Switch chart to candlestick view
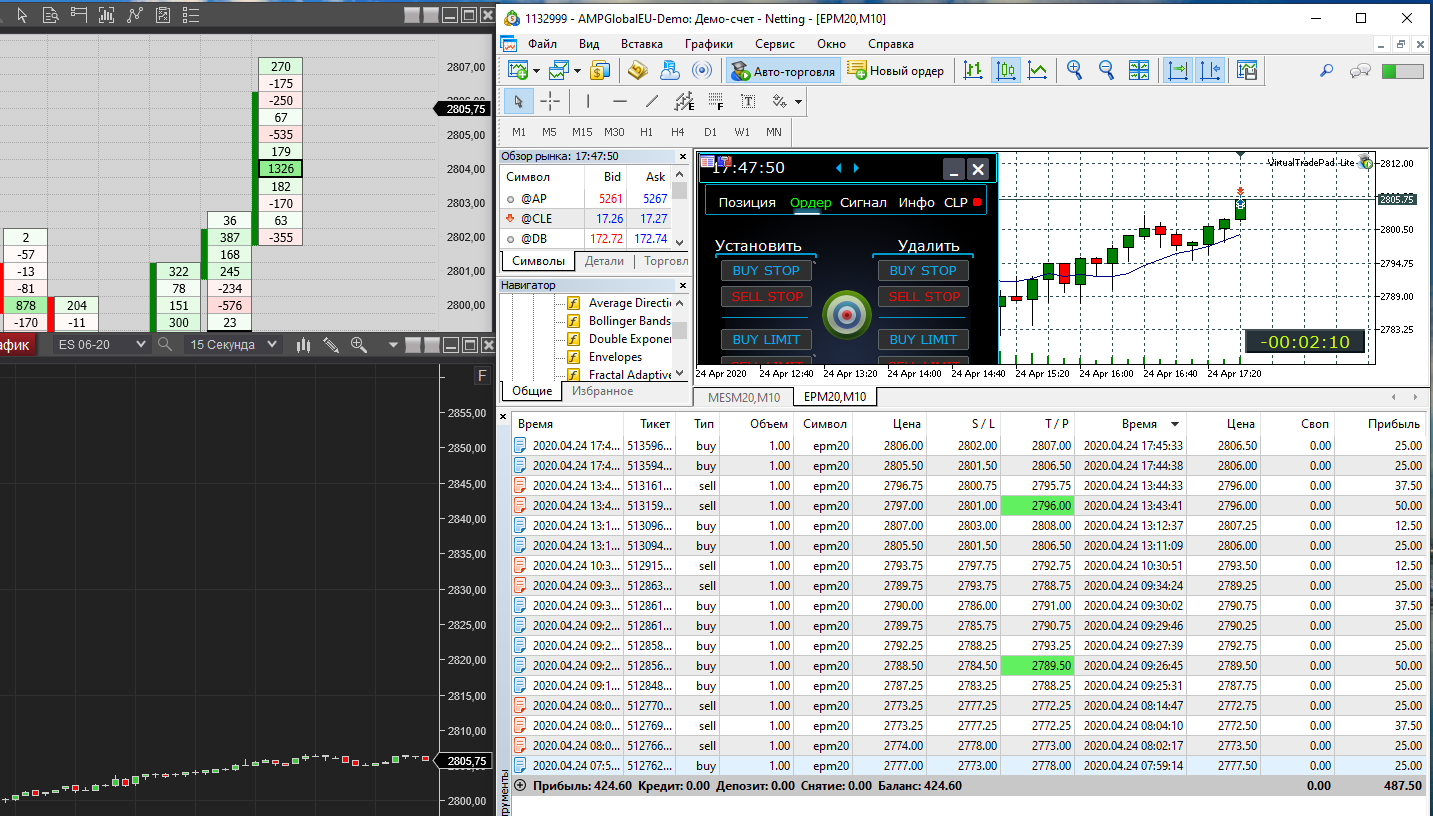Image resolution: width=1433 pixels, height=816 pixels. pyautogui.click(x=1005, y=70)
